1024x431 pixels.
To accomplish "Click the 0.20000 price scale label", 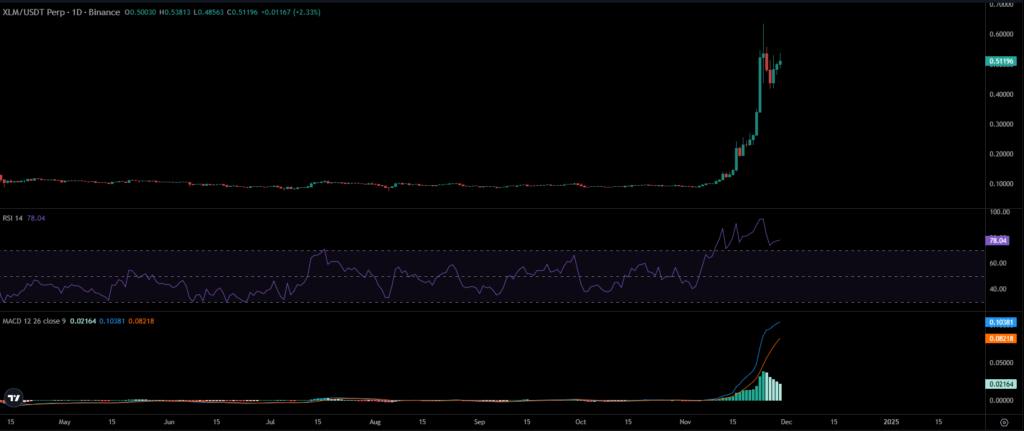I will pos(1001,154).
